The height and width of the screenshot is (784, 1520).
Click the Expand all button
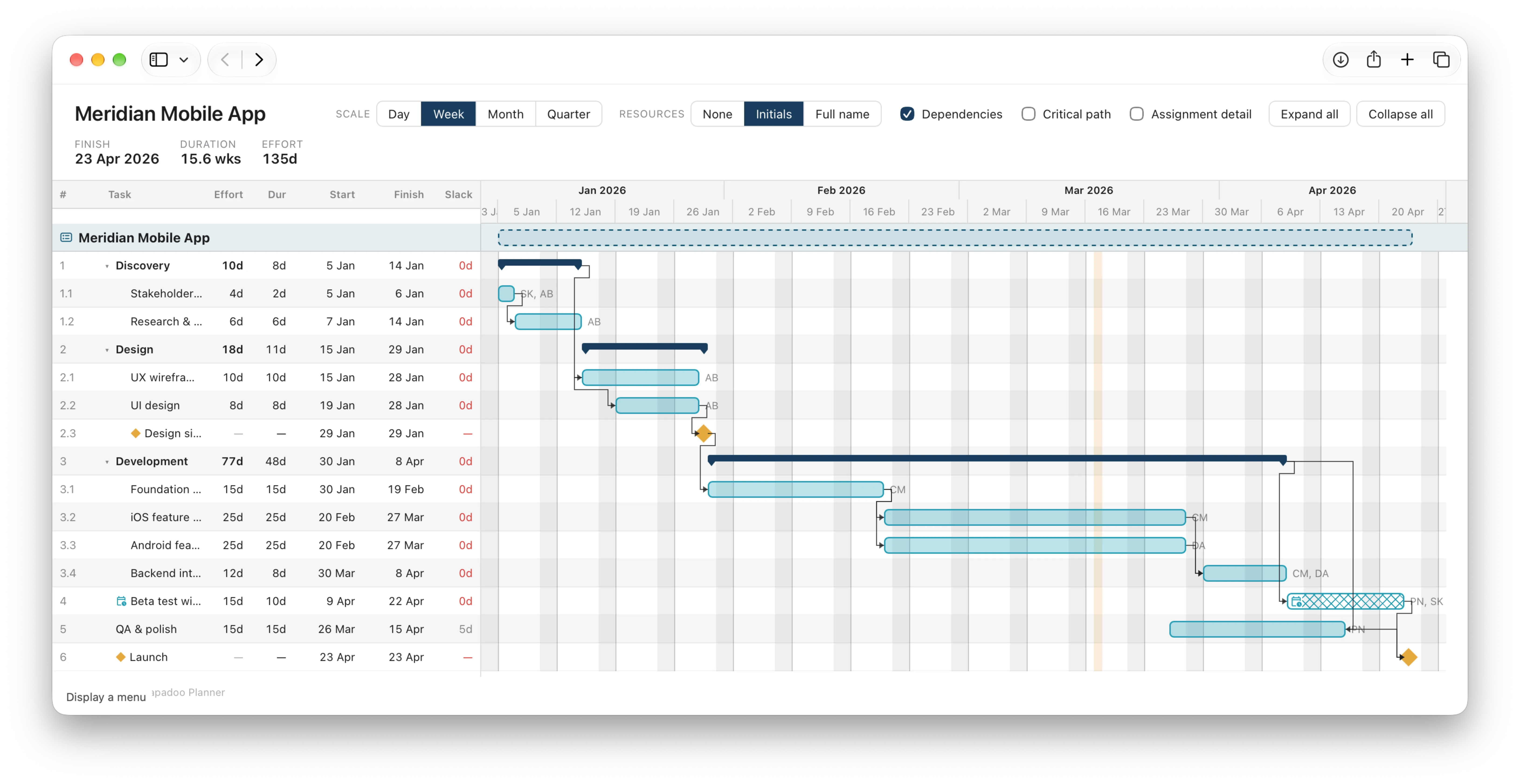[x=1309, y=114]
